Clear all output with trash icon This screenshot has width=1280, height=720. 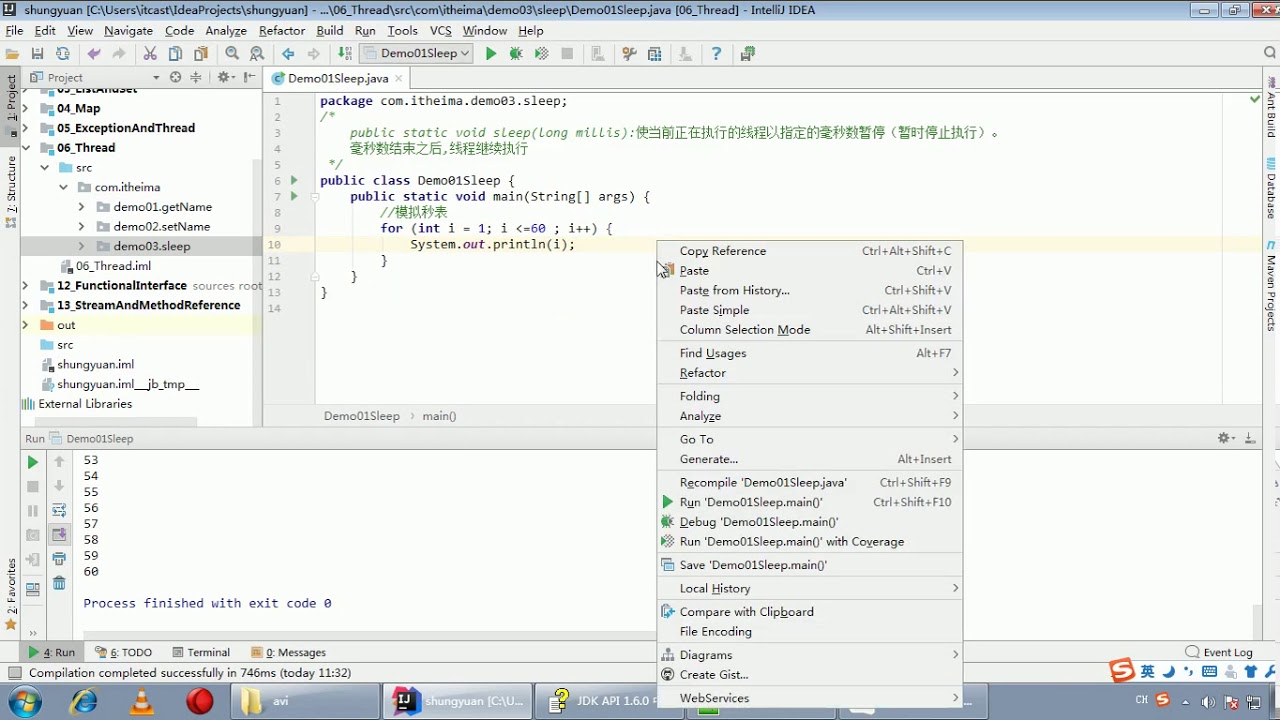point(59,584)
